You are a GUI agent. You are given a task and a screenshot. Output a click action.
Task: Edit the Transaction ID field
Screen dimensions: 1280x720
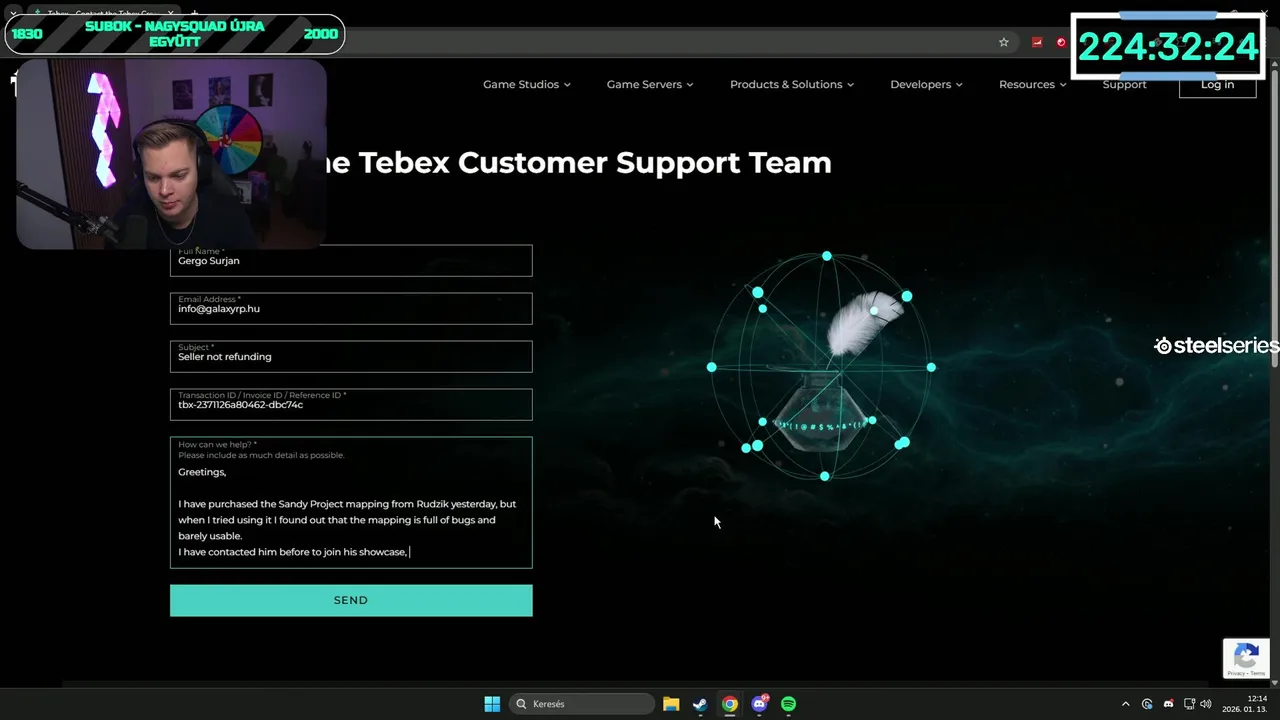pyautogui.click(x=351, y=404)
